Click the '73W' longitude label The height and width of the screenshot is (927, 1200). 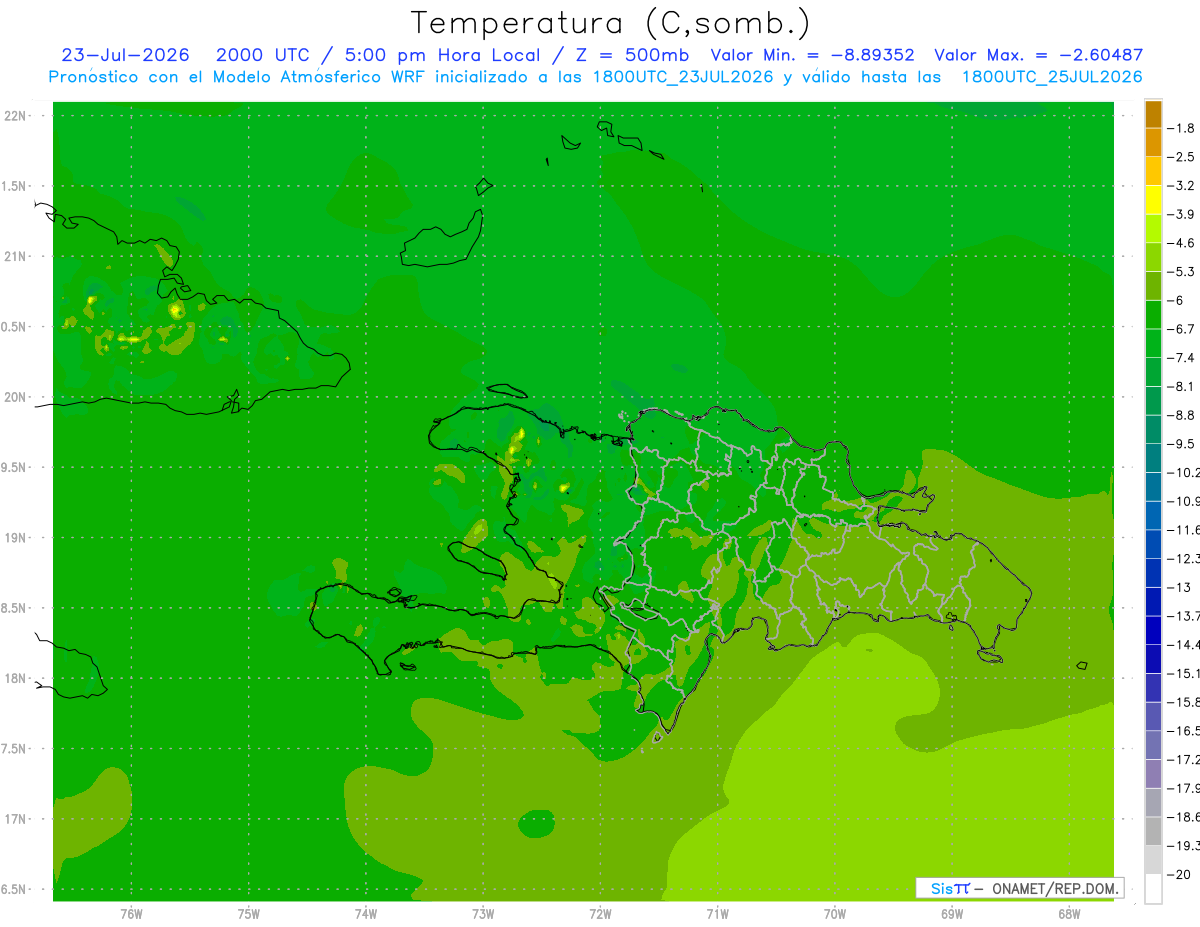pyautogui.click(x=483, y=914)
